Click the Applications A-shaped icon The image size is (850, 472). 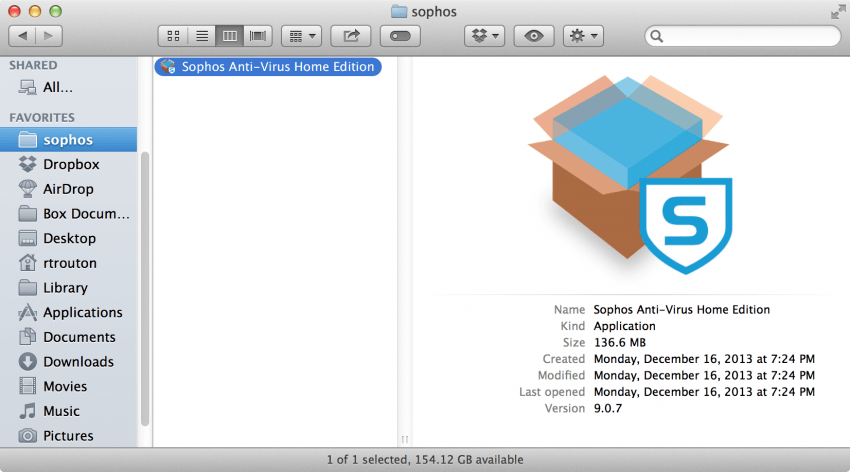coord(27,312)
